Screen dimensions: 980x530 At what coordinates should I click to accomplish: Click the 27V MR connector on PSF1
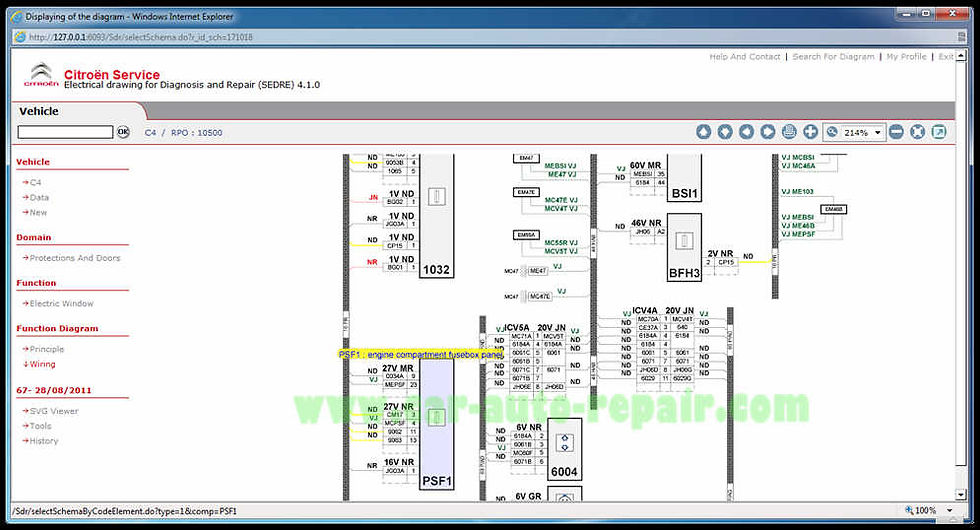coord(398,369)
